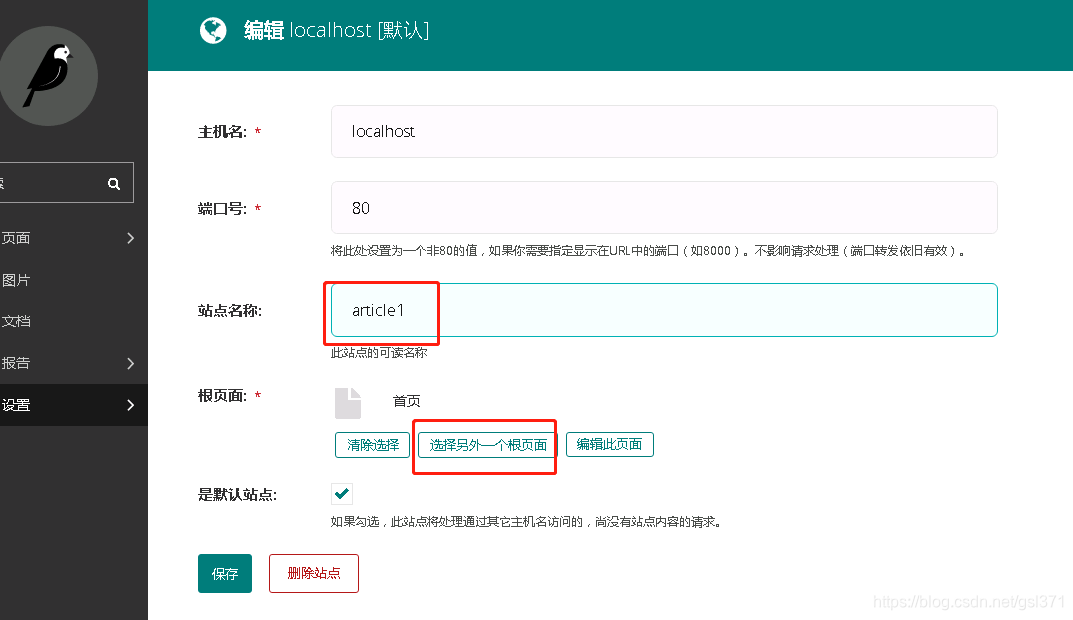Click the 保存 button
The height and width of the screenshot is (620, 1073).
click(x=225, y=573)
